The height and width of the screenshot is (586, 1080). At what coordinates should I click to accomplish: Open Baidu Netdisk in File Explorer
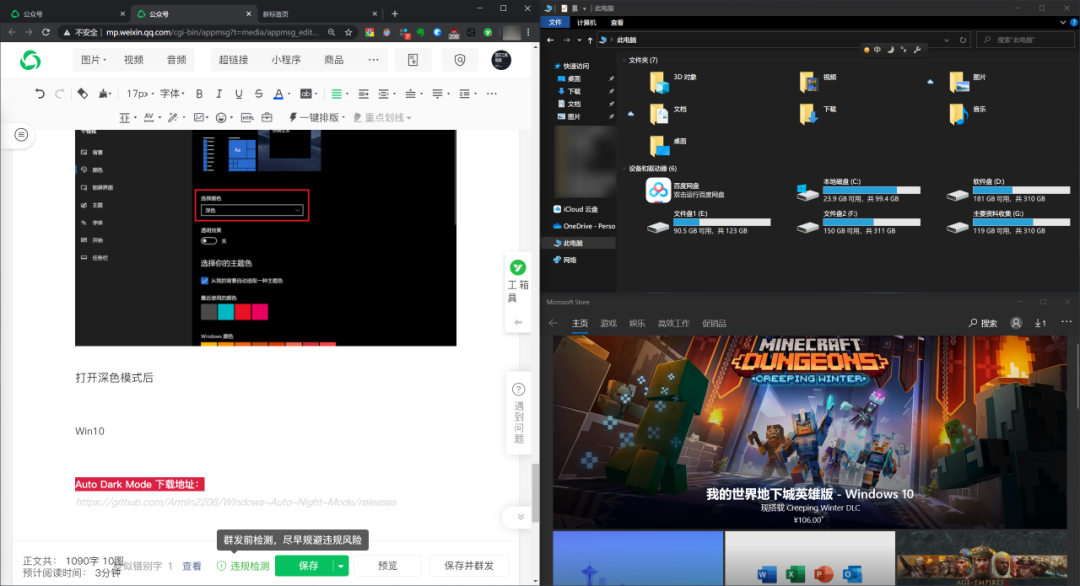(x=696, y=190)
